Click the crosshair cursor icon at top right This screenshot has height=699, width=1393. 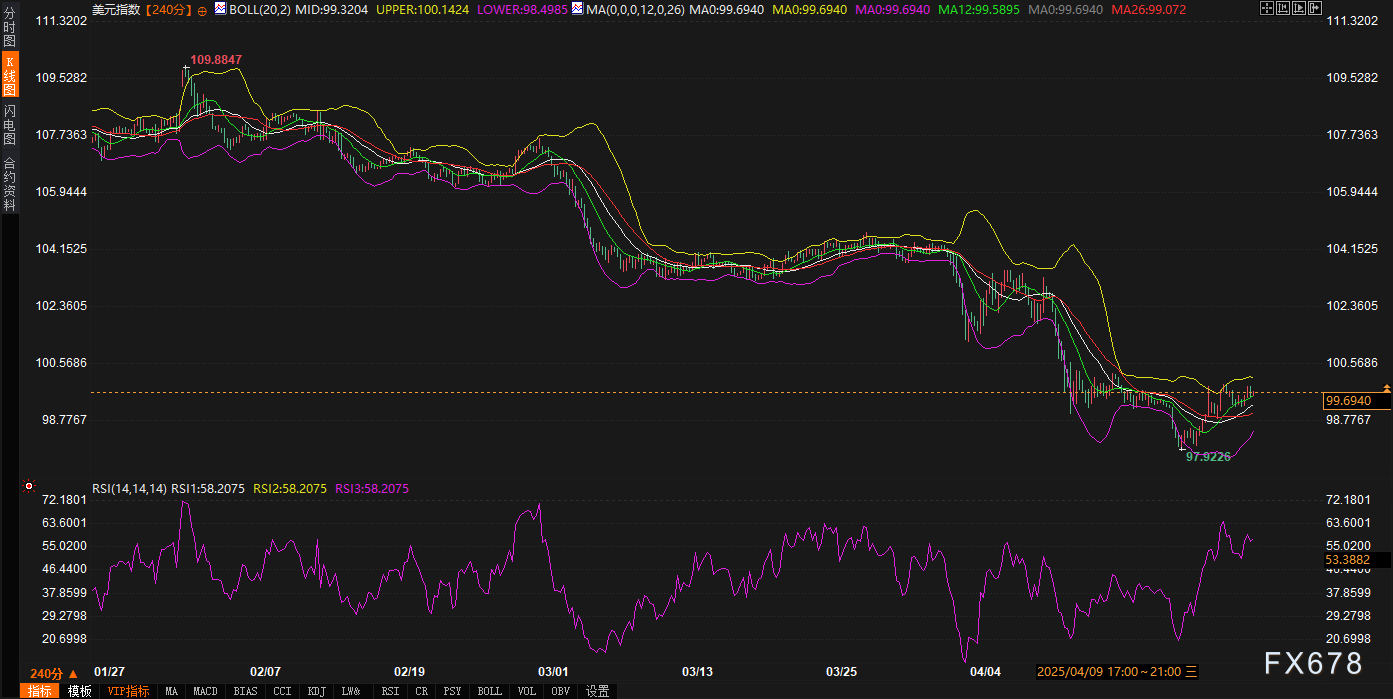coord(1266,8)
